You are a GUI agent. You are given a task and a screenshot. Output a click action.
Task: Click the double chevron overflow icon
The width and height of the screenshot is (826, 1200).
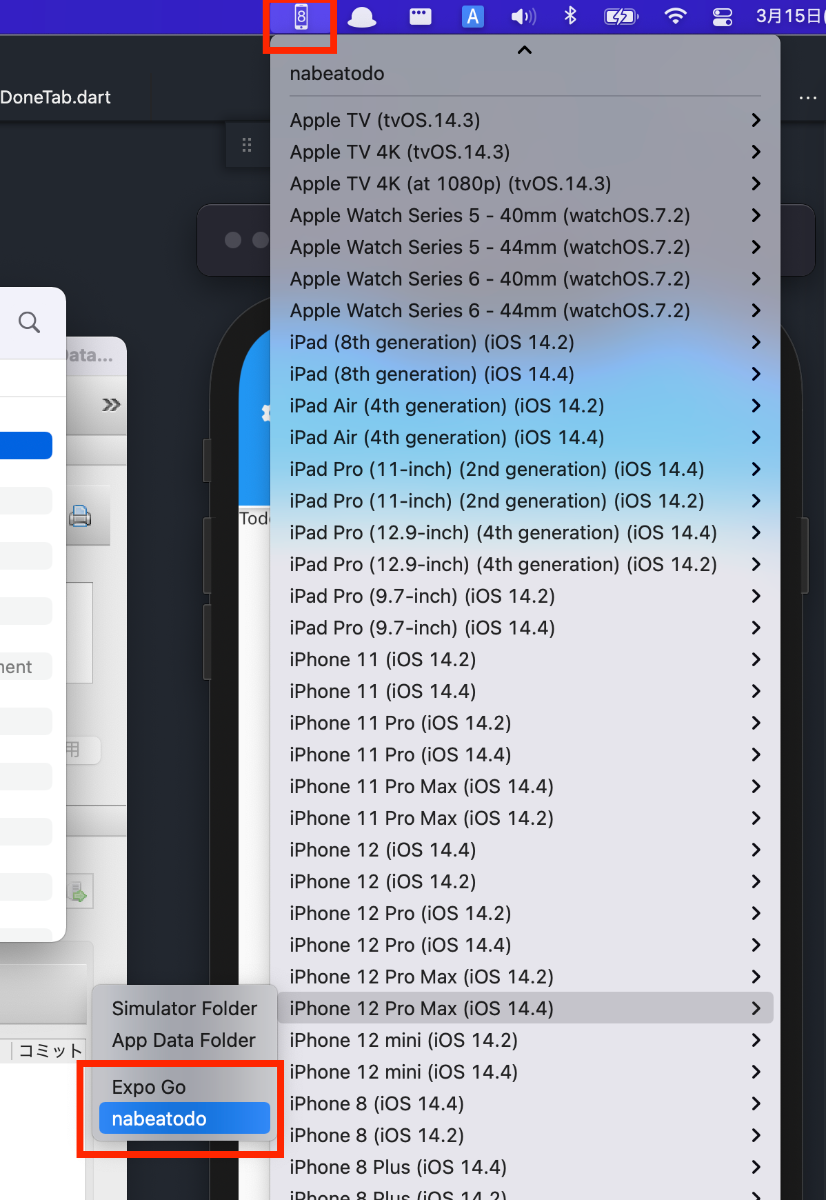(x=111, y=404)
